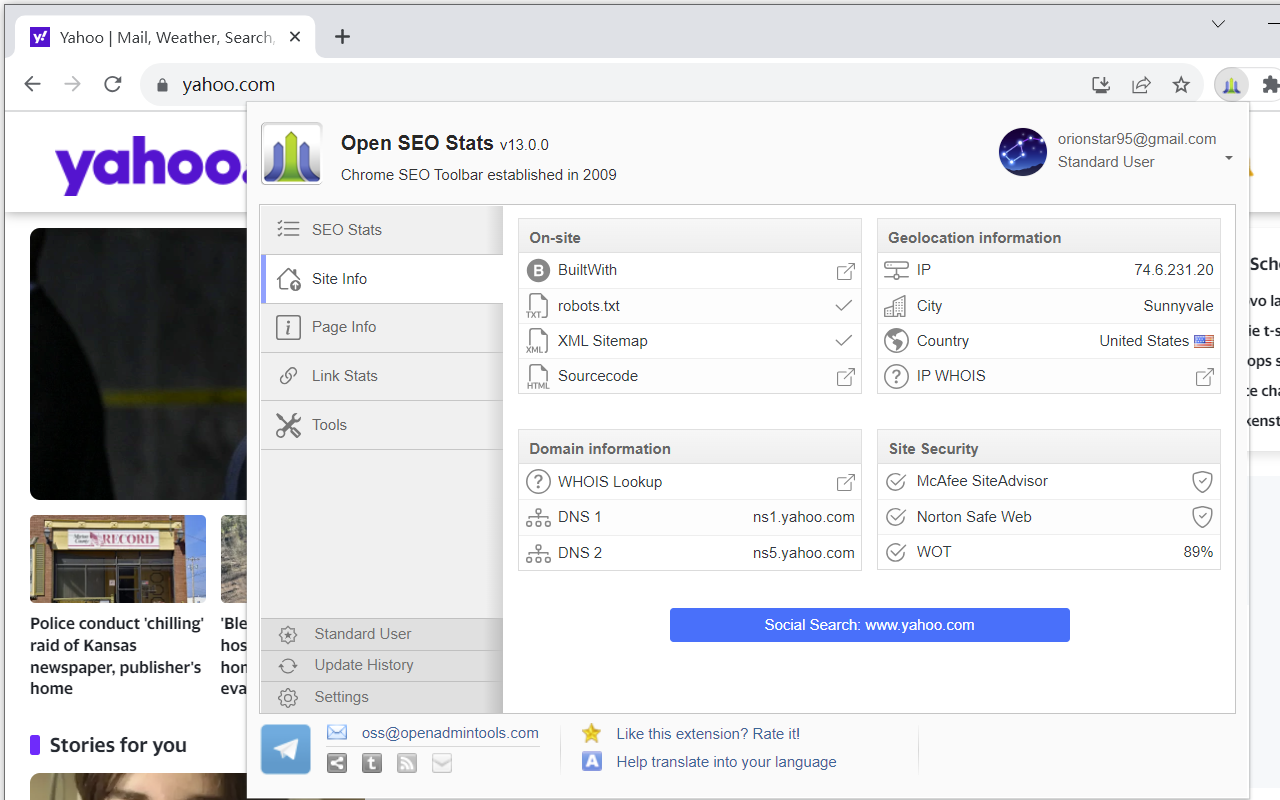Viewport: 1280px width, 800px height.
Task: Open WHOIS Lookup external link
Action: (x=845, y=482)
